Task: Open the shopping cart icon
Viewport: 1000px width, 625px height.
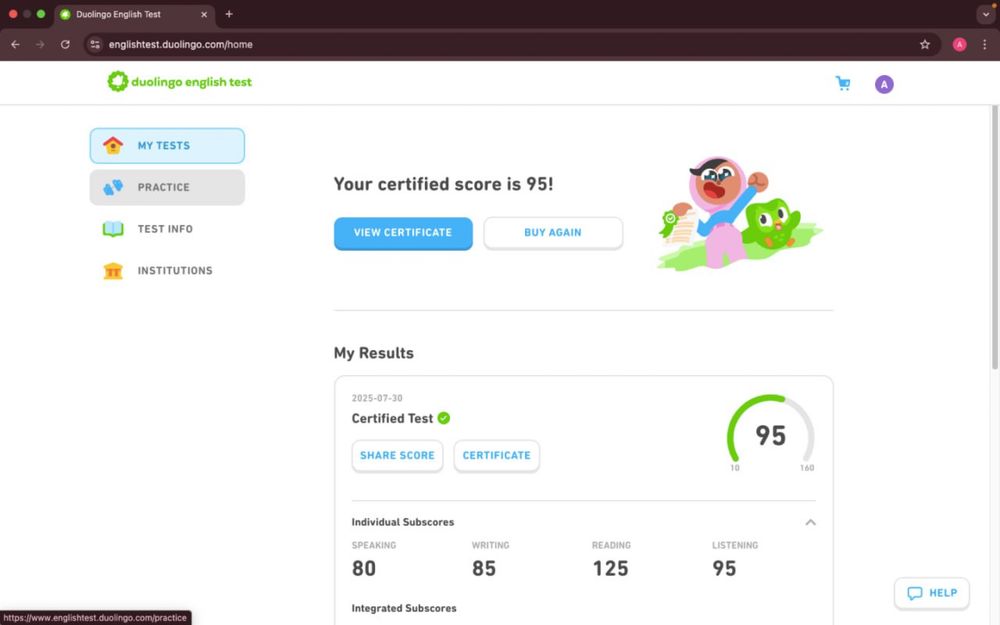Action: click(843, 84)
